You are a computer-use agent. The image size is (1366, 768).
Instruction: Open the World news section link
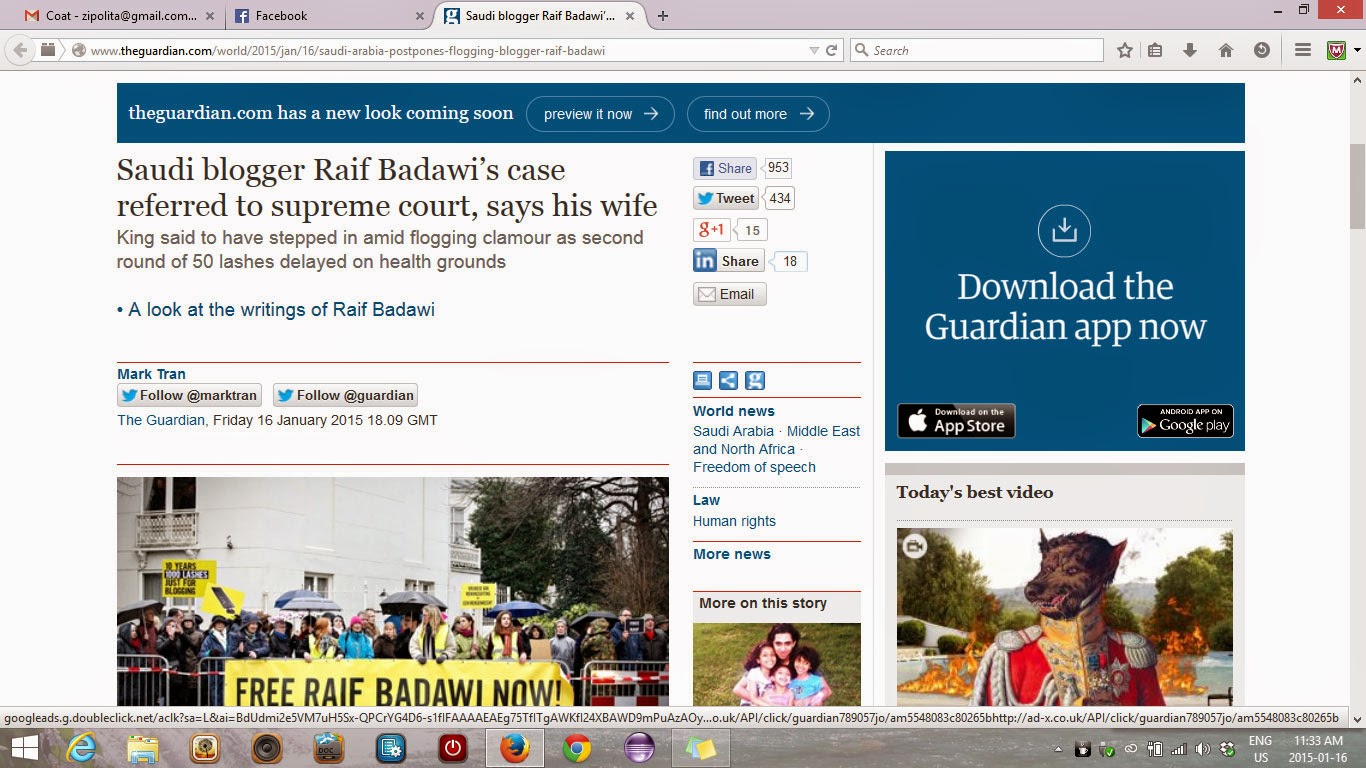pos(734,411)
